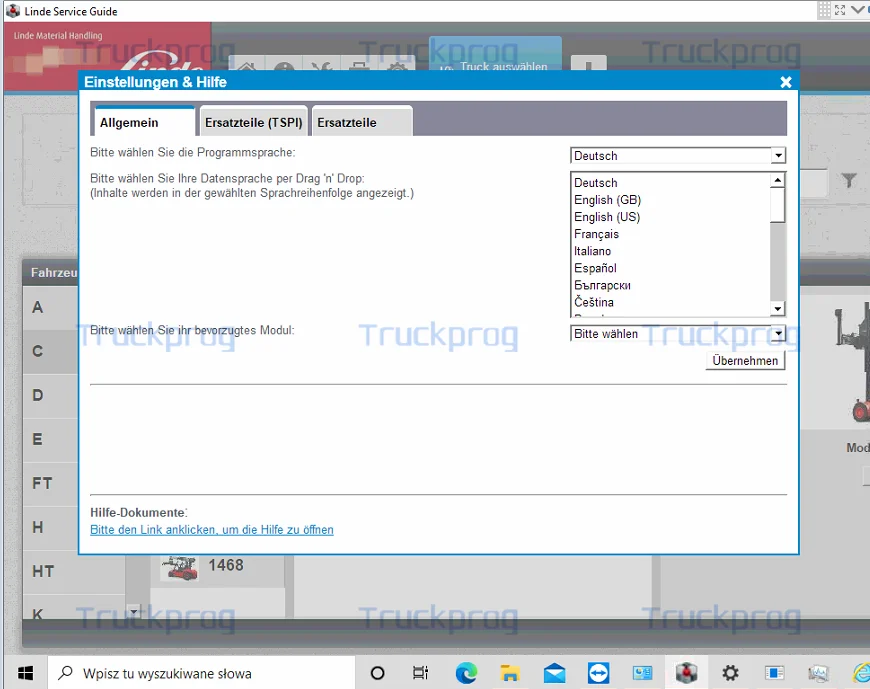Click the wrench tools icon in Linde toolbar
The height and width of the screenshot is (689, 870).
(322, 65)
